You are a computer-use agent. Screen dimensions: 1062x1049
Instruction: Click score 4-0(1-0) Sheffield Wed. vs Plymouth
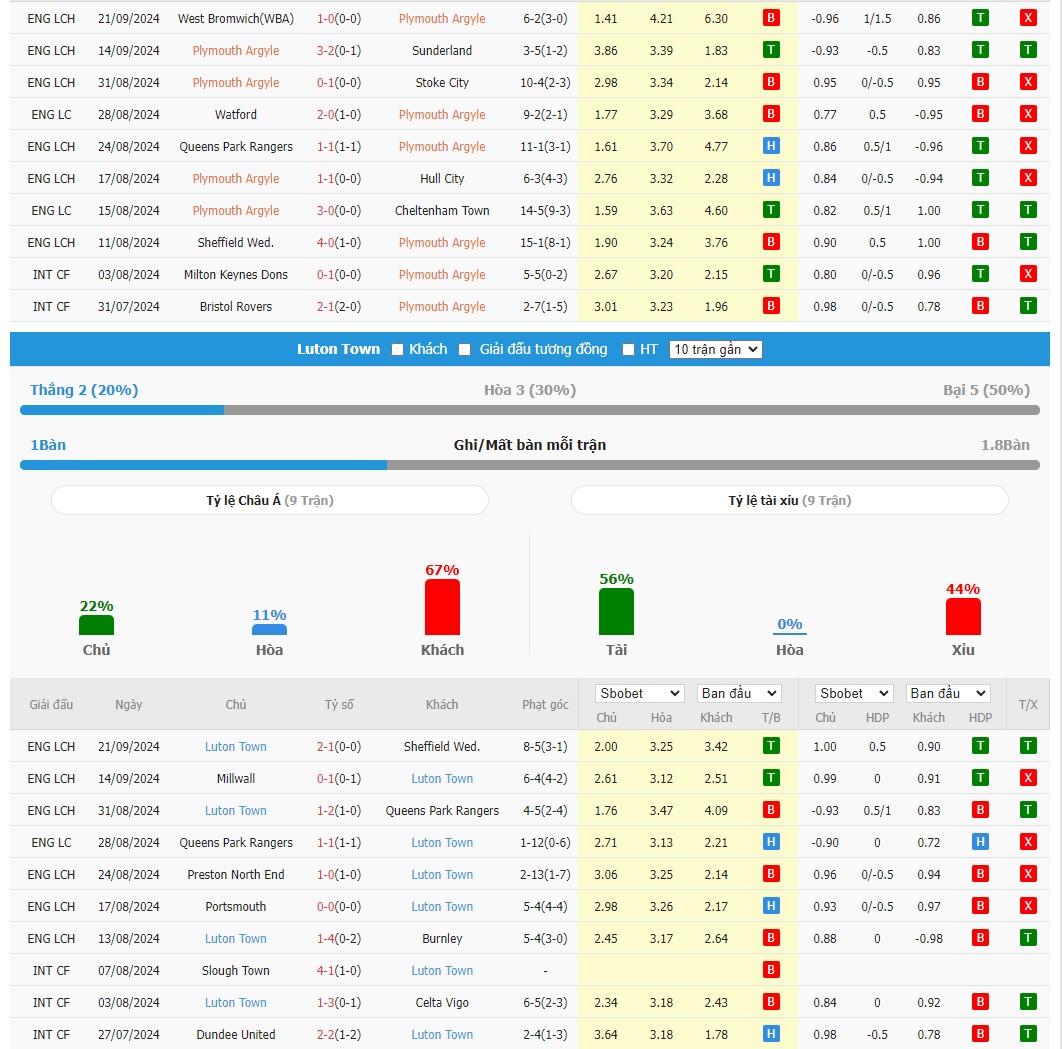[339, 242]
